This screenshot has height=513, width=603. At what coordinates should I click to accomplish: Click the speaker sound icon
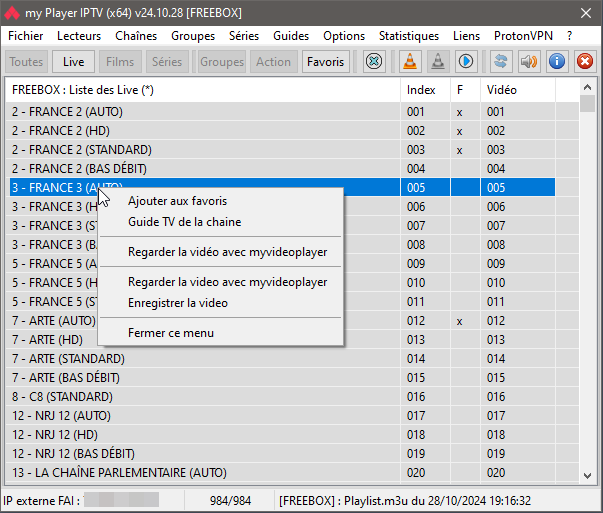click(x=529, y=62)
